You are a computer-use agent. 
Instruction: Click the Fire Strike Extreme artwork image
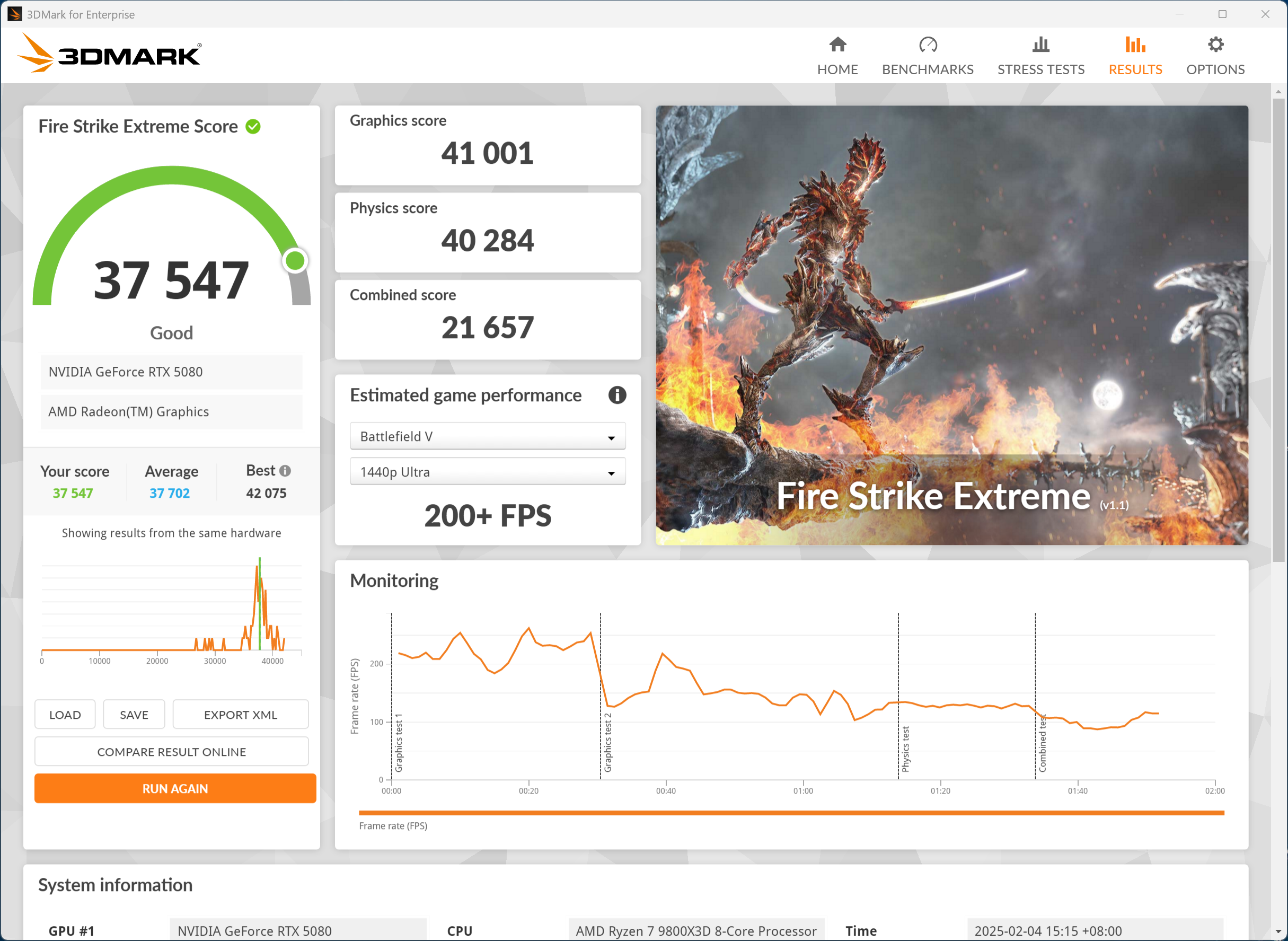951,324
